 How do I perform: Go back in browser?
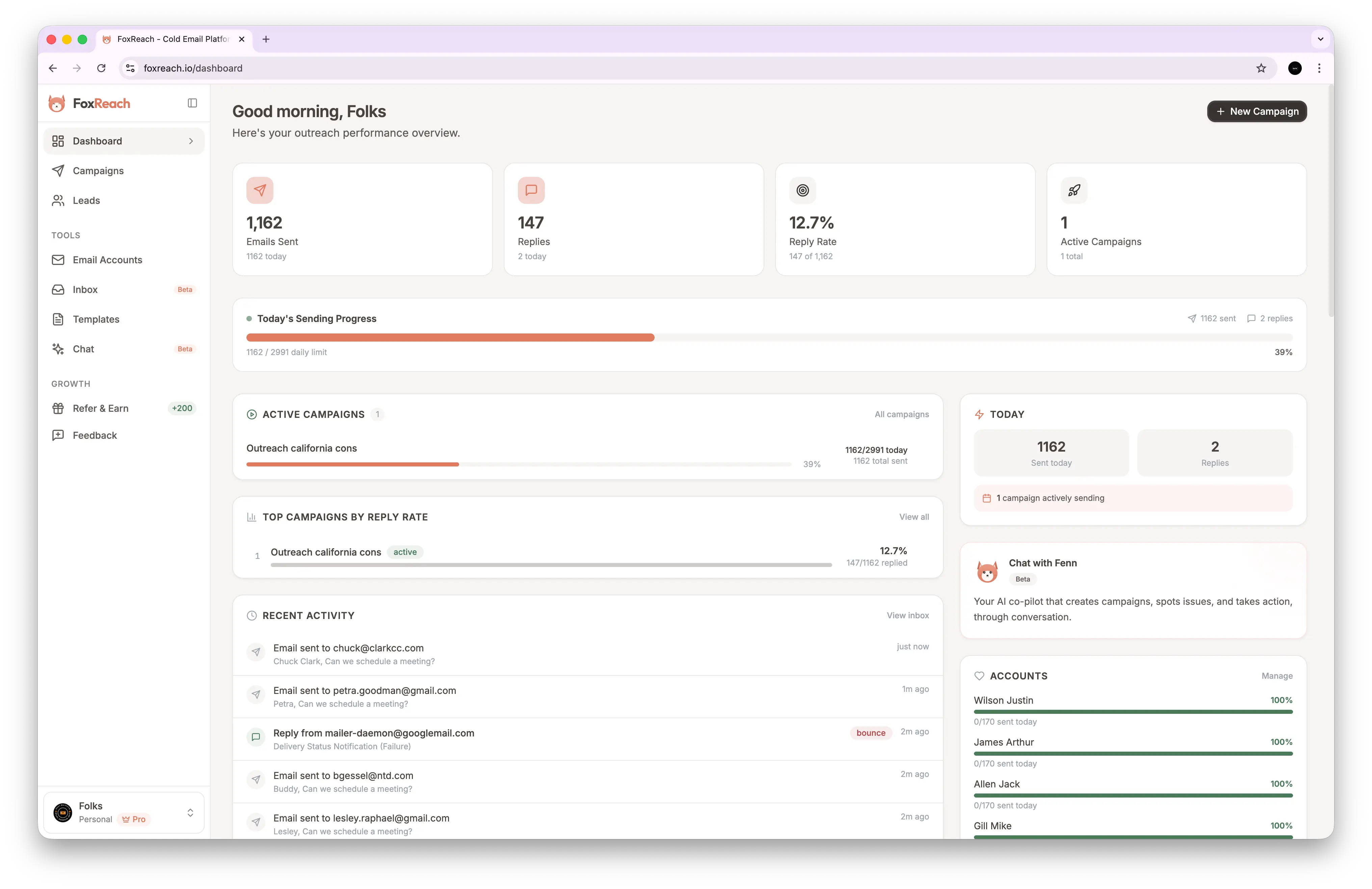[x=53, y=68]
